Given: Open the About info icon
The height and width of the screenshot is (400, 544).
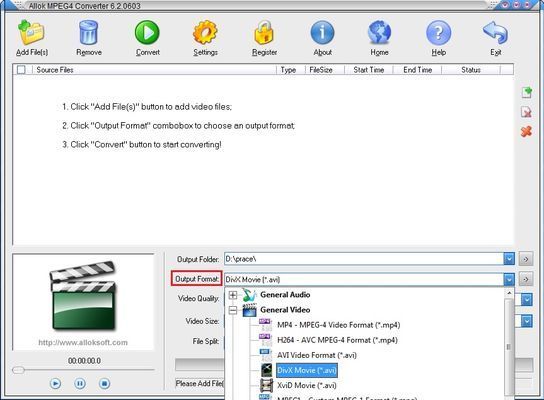Looking at the screenshot, I should pyautogui.click(x=322, y=33).
